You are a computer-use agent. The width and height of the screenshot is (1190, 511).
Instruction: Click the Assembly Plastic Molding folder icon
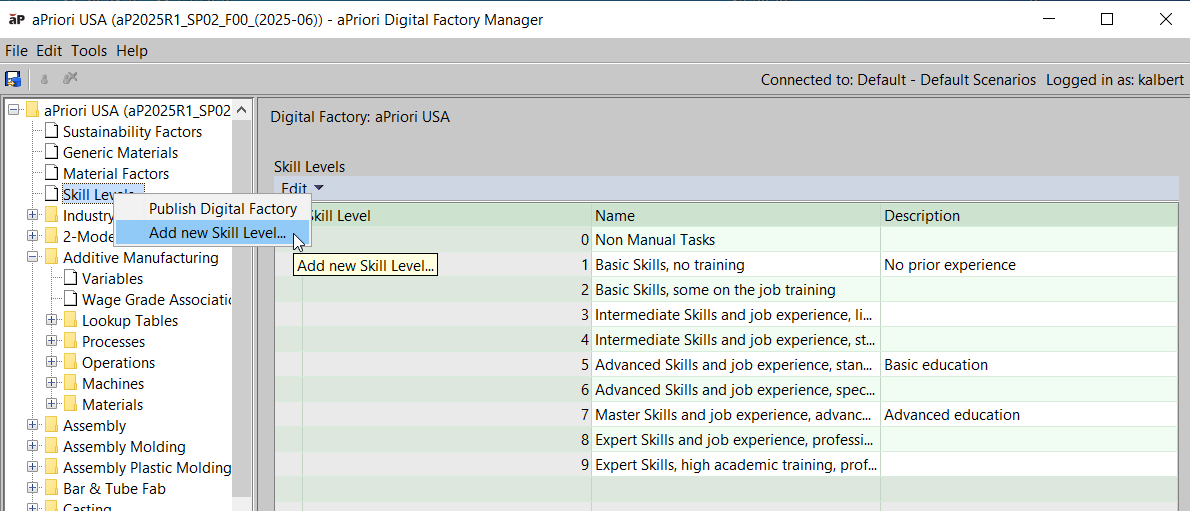pos(51,468)
